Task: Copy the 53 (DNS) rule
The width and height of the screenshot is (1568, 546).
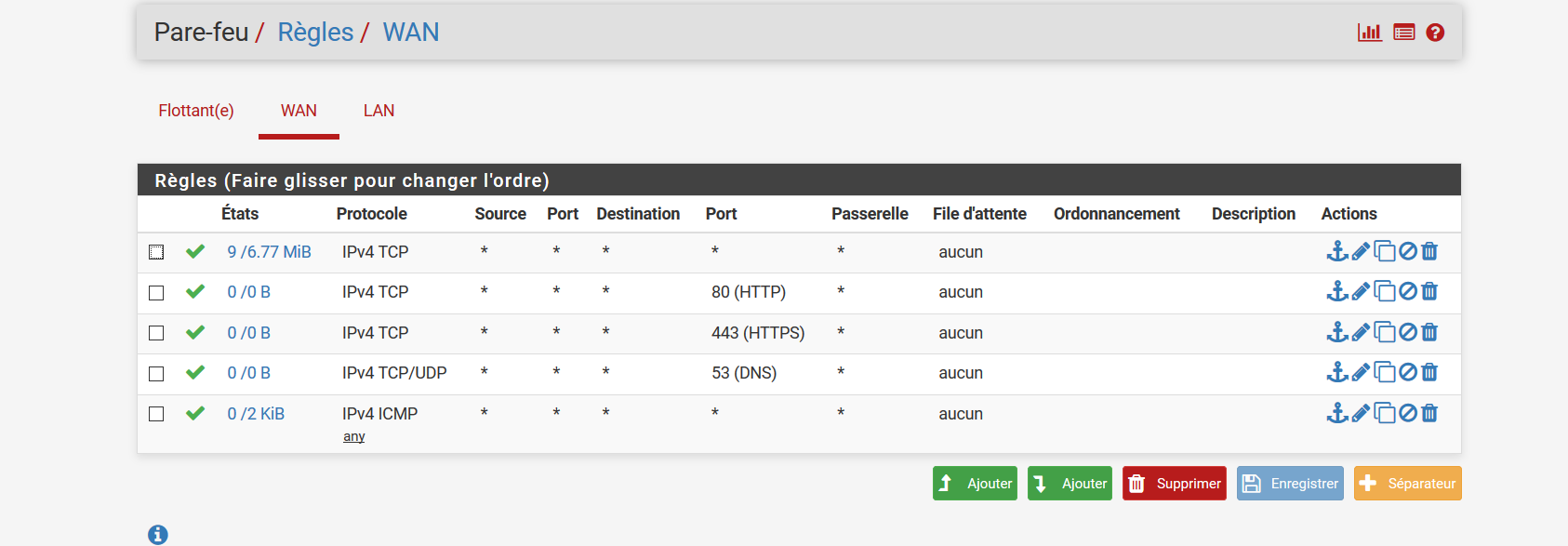Action: 1385,373
